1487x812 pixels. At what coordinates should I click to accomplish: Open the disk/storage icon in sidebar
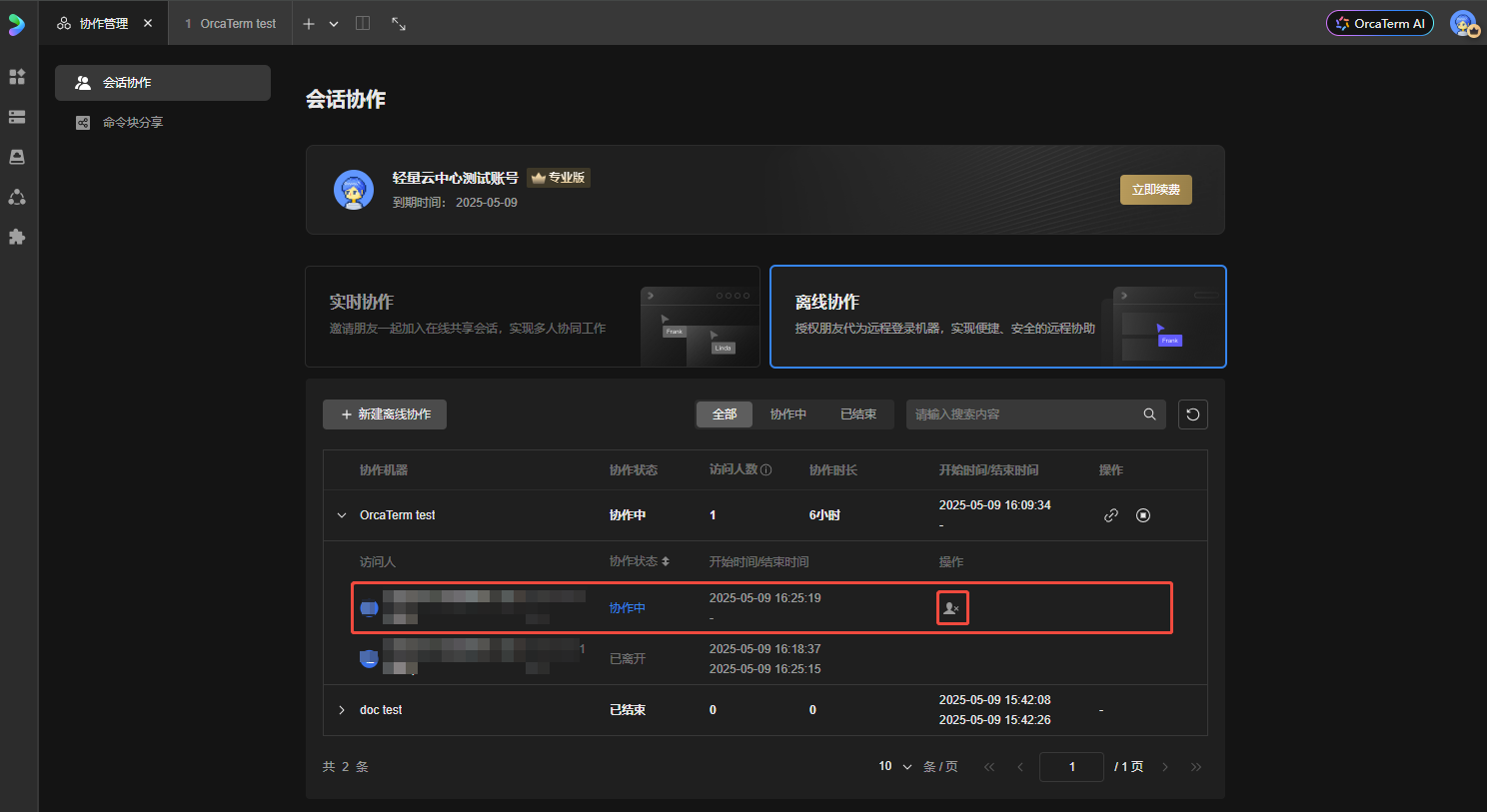click(17, 157)
